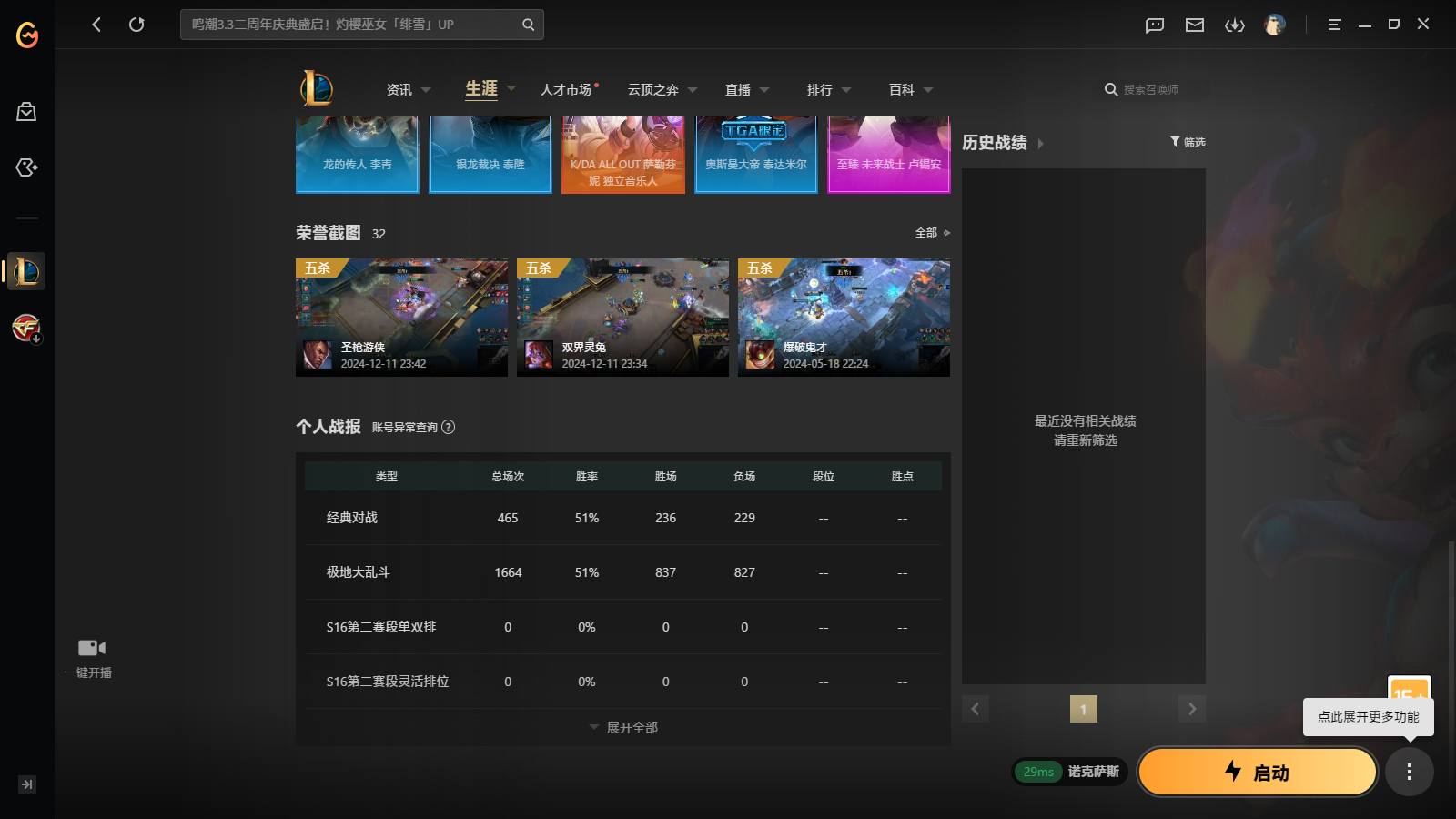Viewport: 1456px width, 819px height.
Task: Click the orange 15 badge icon
Action: tap(1409, 687)
